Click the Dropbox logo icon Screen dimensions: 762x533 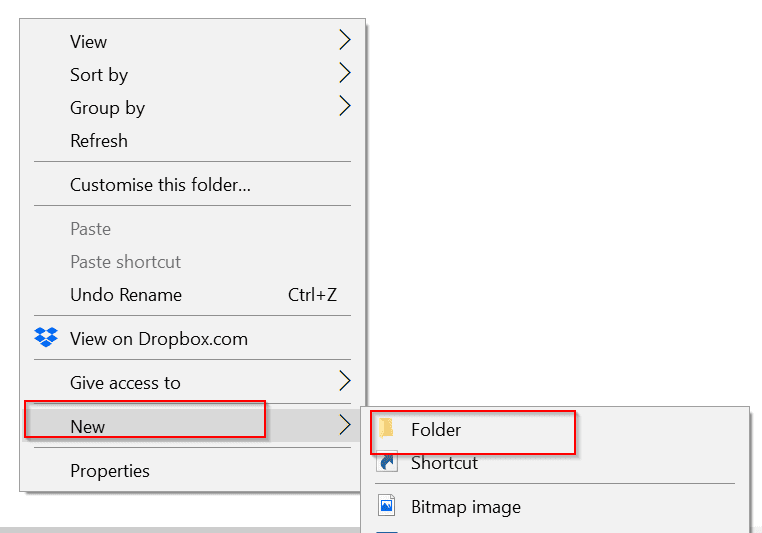click(x=46, y=338)
